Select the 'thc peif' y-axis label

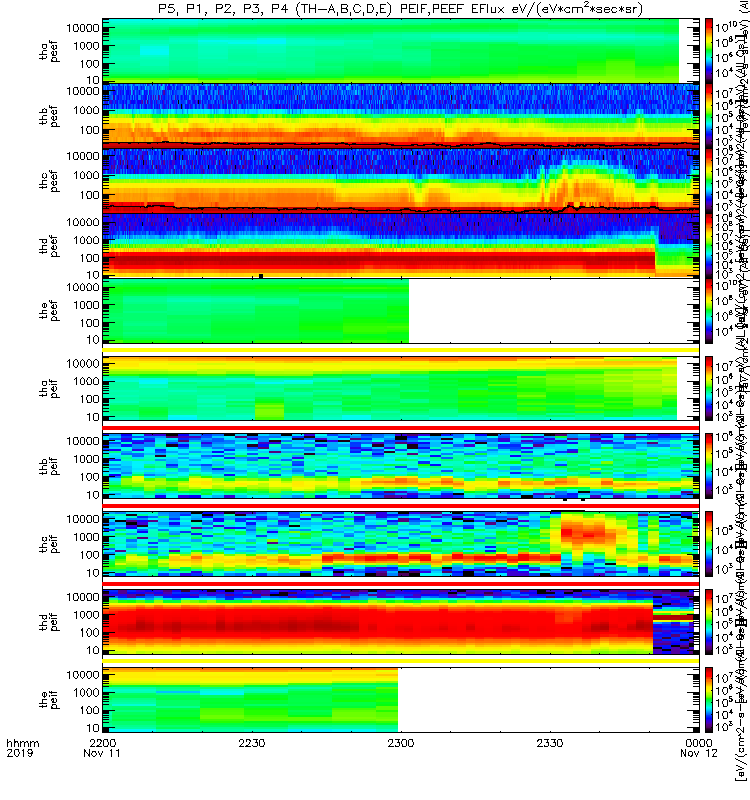[49, 544]
